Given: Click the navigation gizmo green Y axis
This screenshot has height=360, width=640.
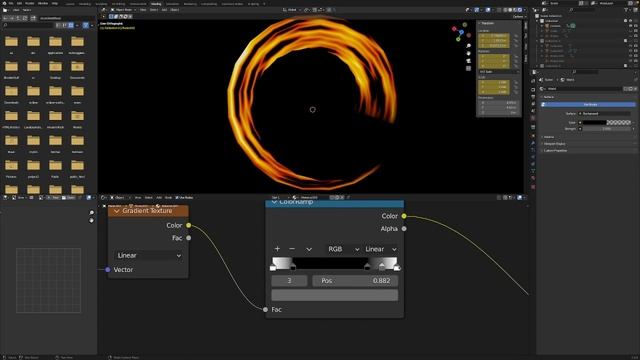Looking at the screenshot, I should click(458, 39).
